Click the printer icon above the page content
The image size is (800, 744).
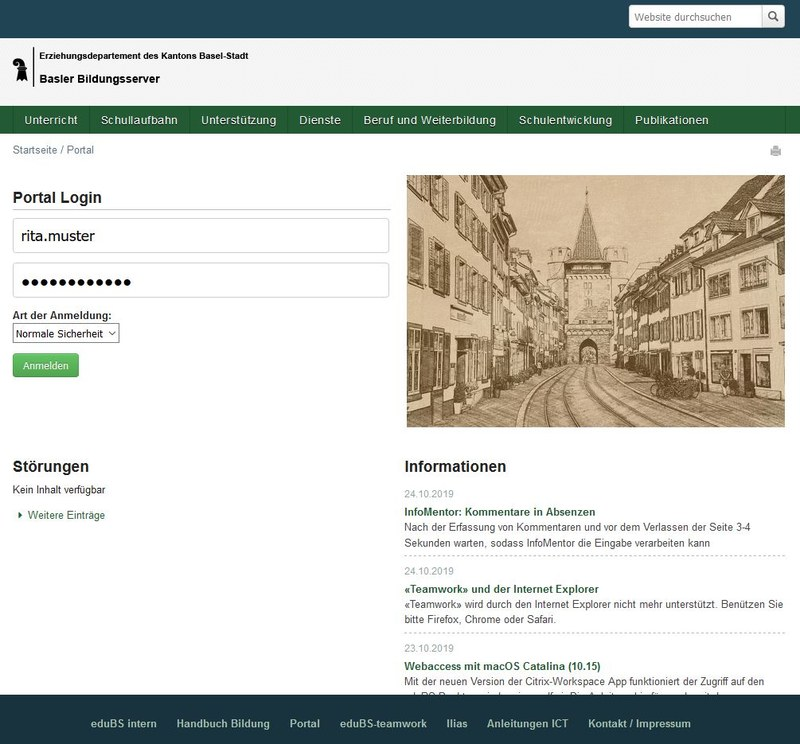(774, 149)
